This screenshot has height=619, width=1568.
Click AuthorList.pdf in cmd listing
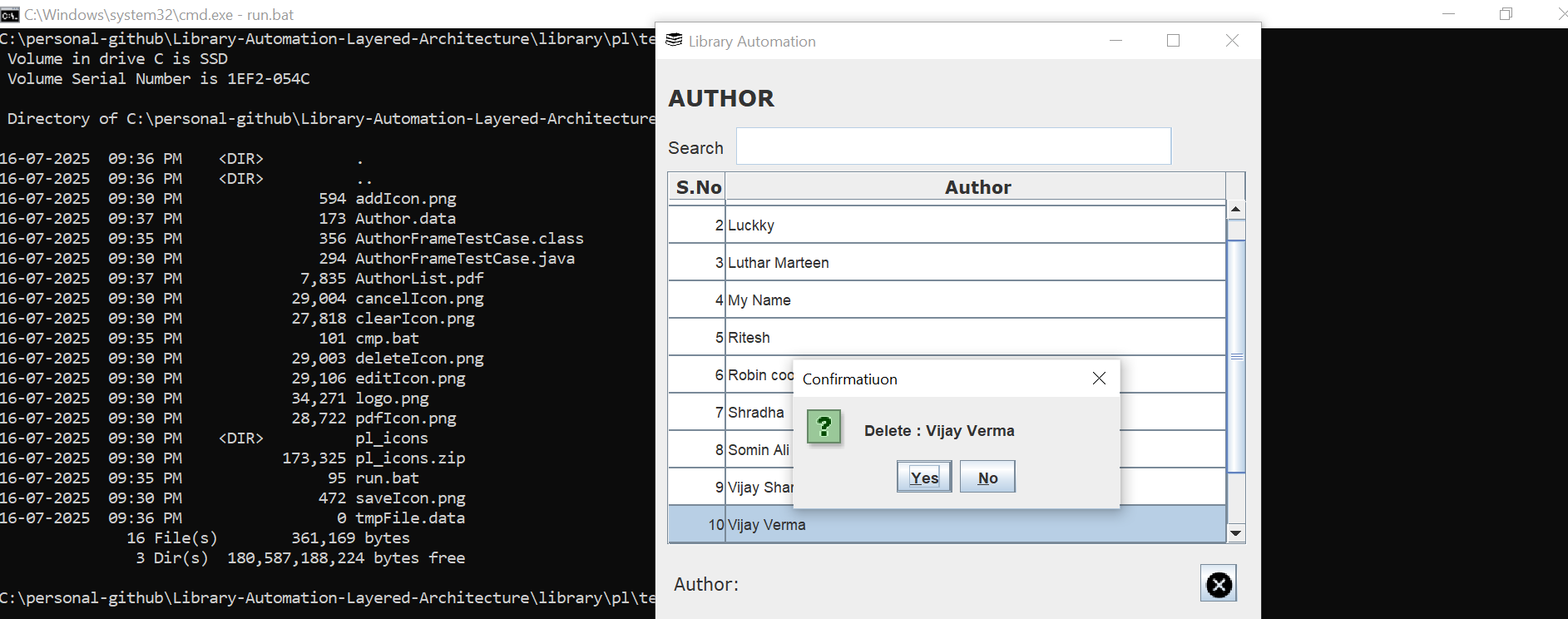tap(419, 278)
